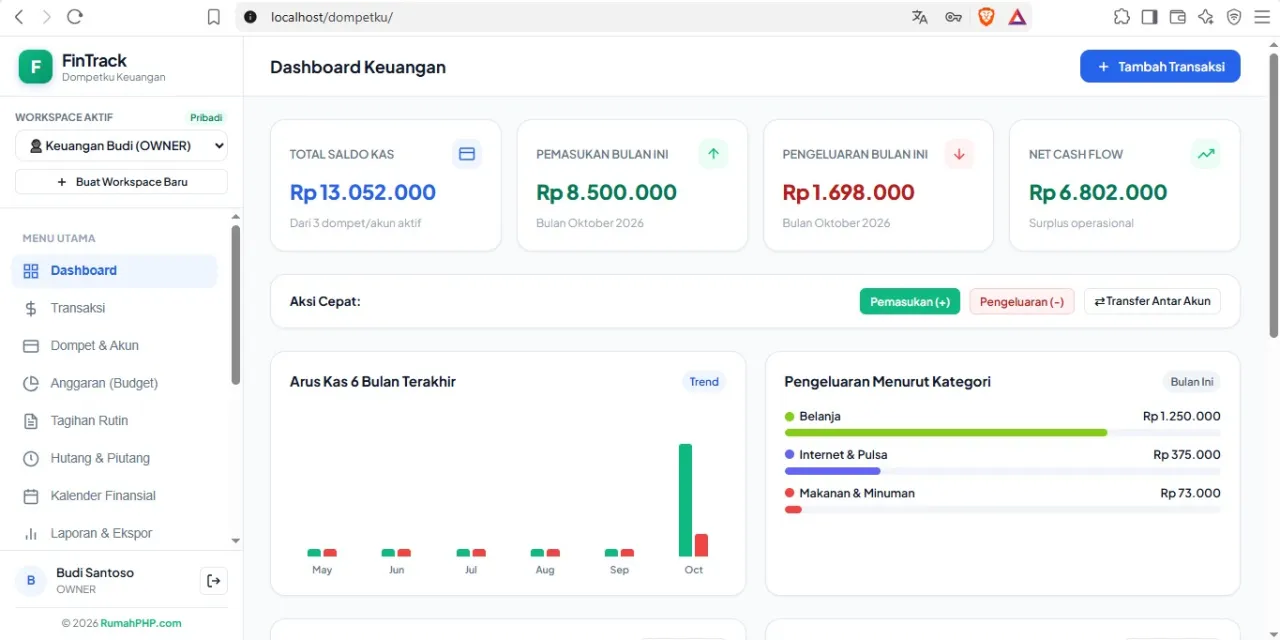Click the browser reload icon

click(x=74, y=17)
